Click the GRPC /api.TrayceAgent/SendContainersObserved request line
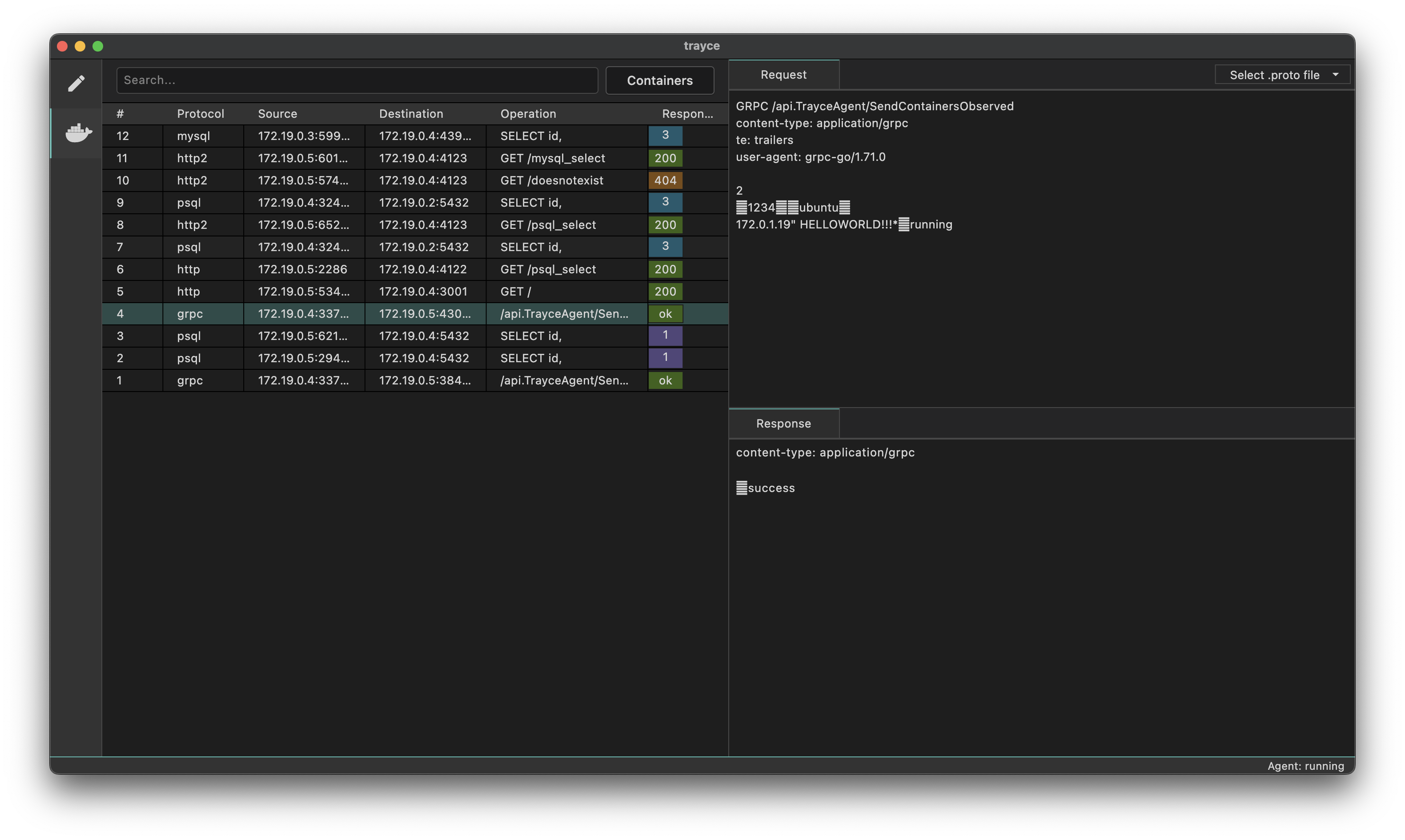The width and height of the screenshot is (1405, 840). [875, 106]
